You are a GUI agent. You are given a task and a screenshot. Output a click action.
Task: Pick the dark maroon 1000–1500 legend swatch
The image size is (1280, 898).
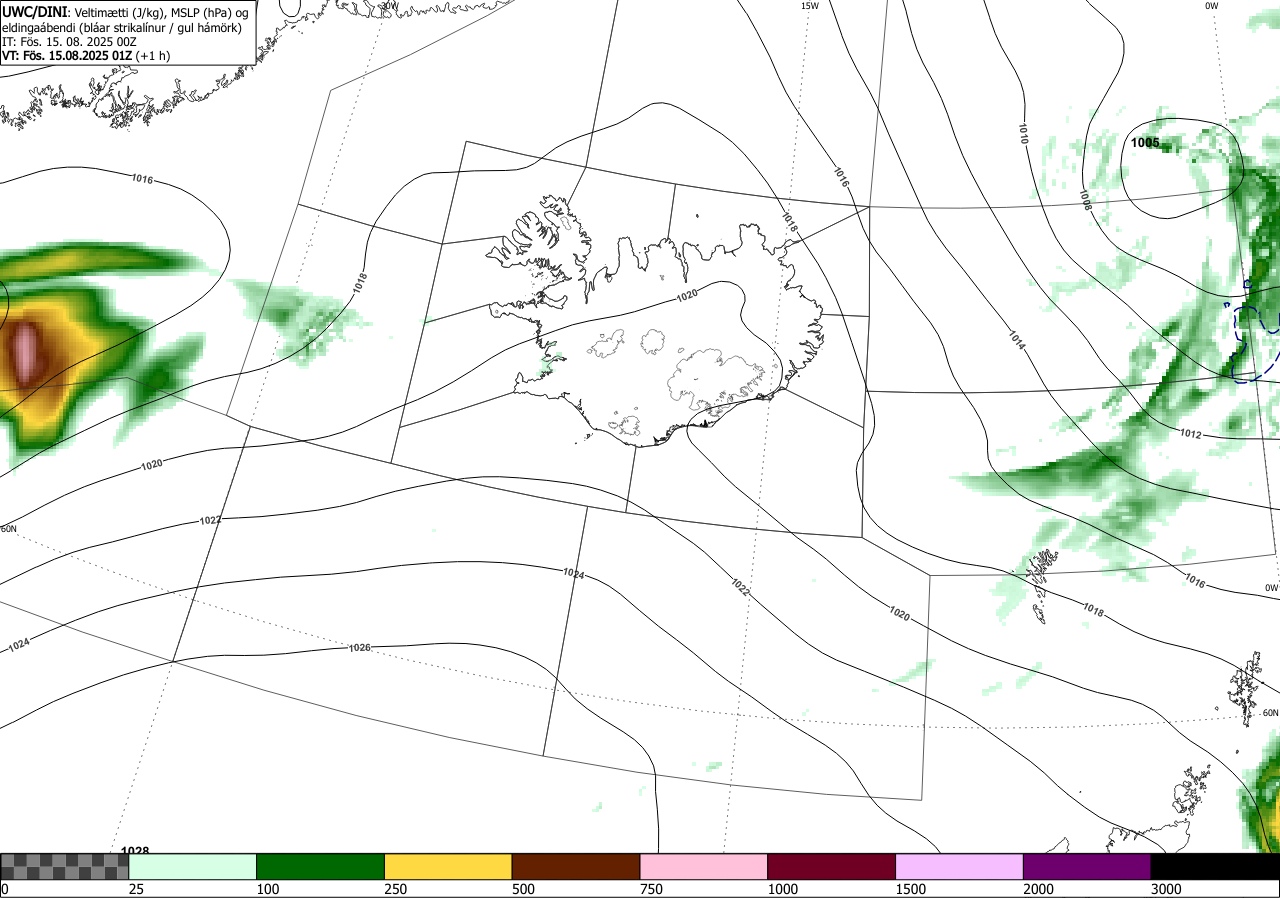[832, 866]
